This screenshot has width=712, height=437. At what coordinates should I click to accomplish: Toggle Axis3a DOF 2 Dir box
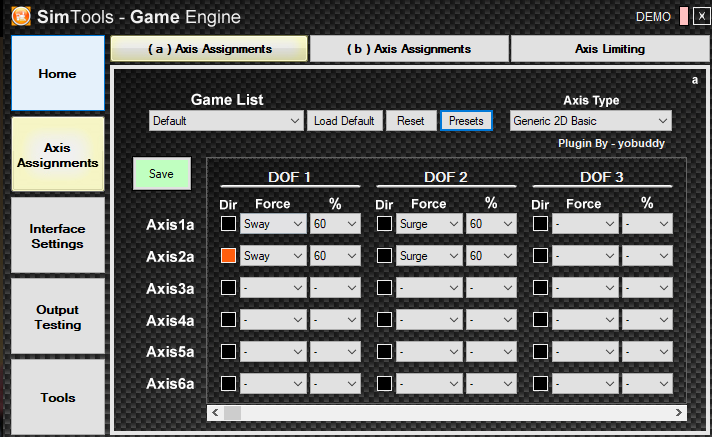click(x=385, y=288)
